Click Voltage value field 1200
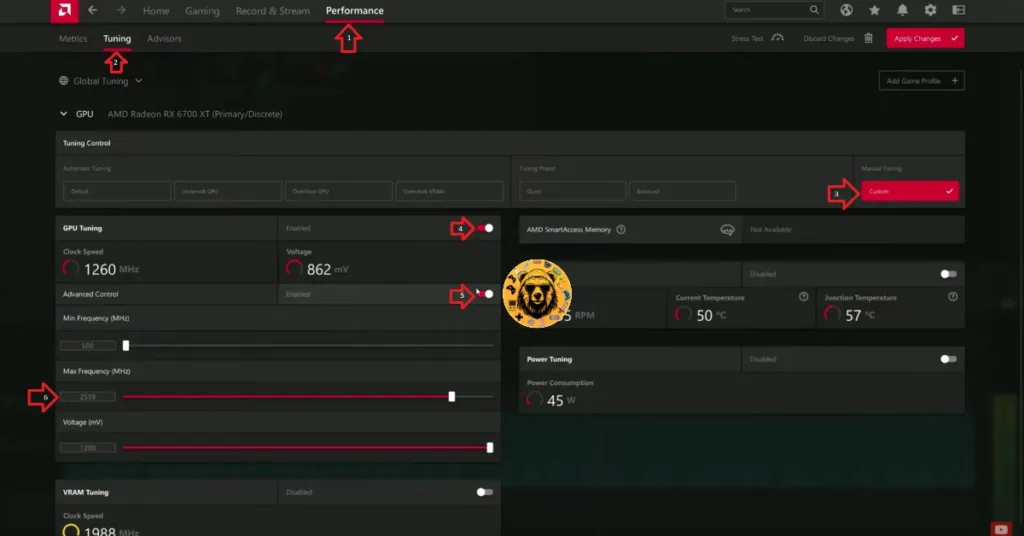Screen dimensions: 1024x536 [88, 448]
